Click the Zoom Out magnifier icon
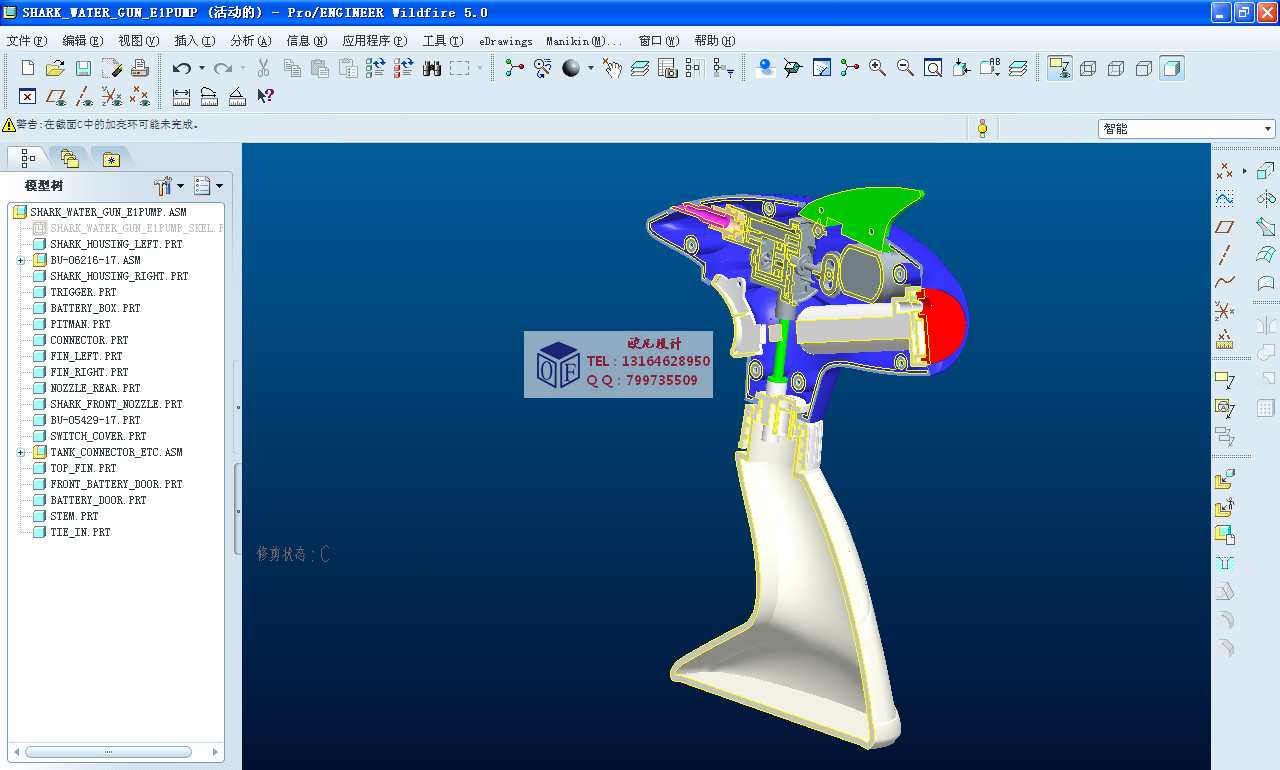This screenshot has height=770, width=1280. point(906,68)
